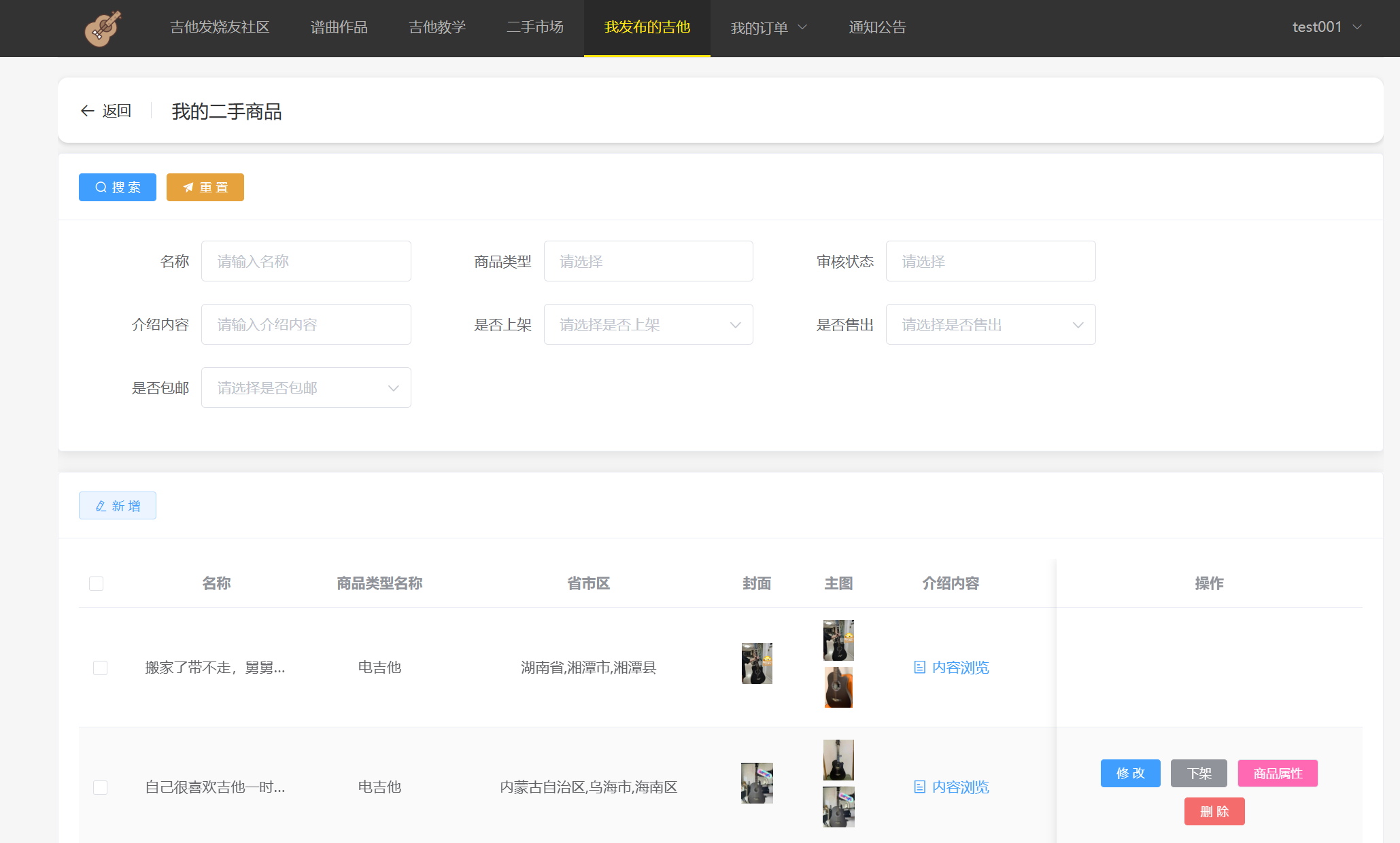Click the search magnifier button

tap(117, 187)
